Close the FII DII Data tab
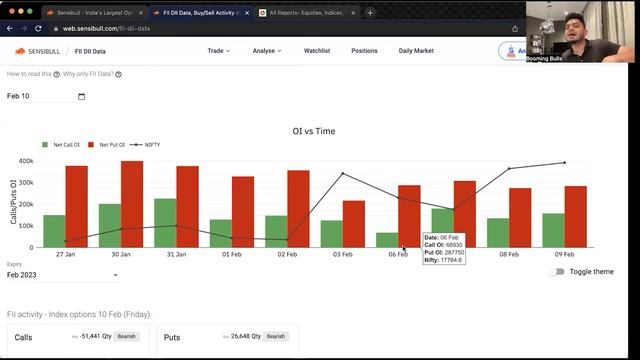Viewport: 640px width, 360px height. coord(247,13)
